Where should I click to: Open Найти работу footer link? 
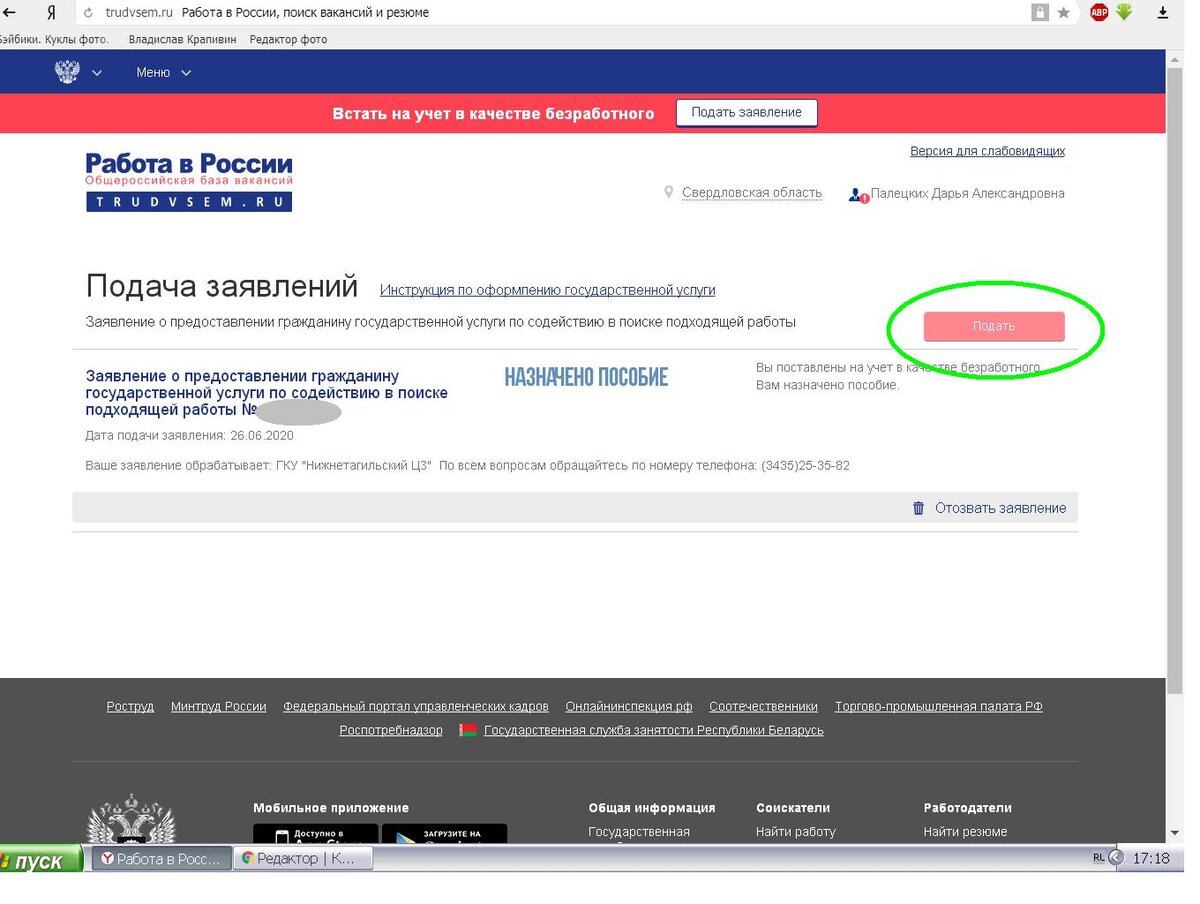(x=796, y=832)
